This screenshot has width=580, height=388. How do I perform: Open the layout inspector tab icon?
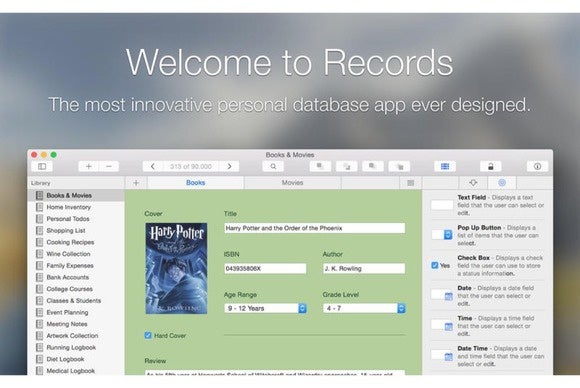point(473,183)
